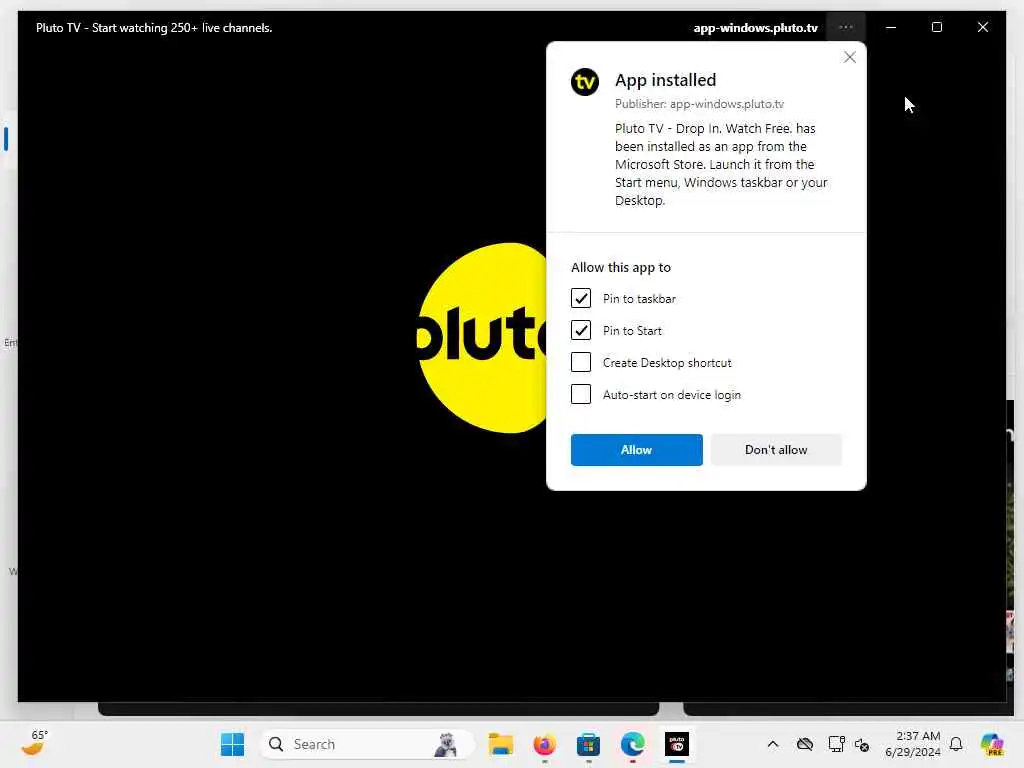Image resolution: width=1024 pixels, height=768 pixels.
Task: Minimize the Pluto TV window
Action: [891, 27]
